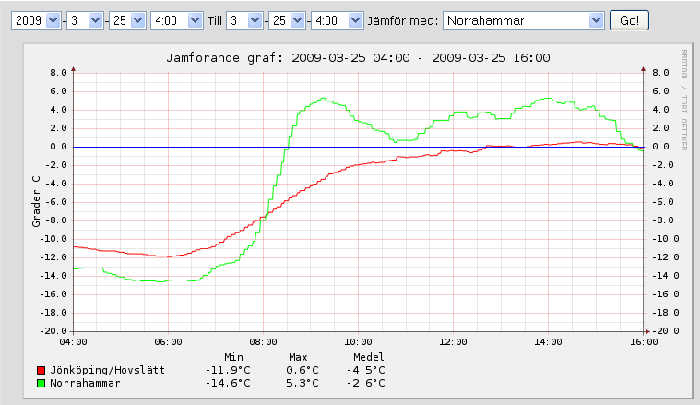Click the Norrahammar legend label
Screen dimensions: 700x405
(88, 383)
